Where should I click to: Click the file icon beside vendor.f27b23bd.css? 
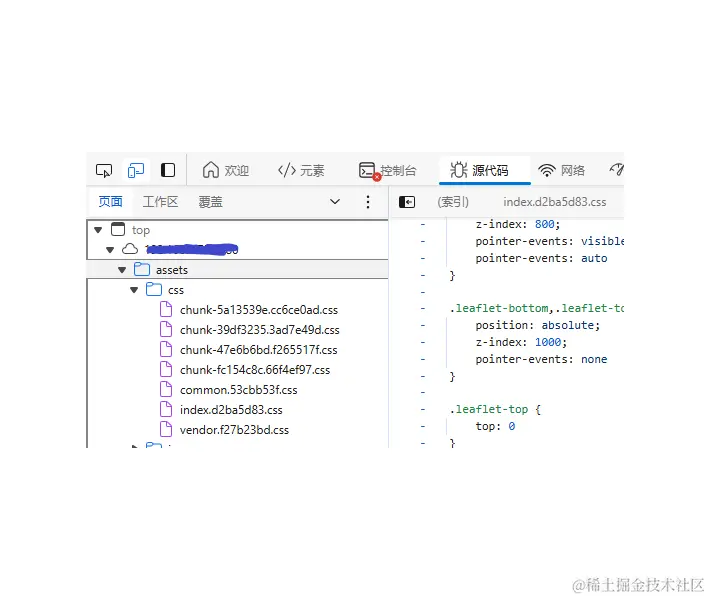(x=166, y=429)
